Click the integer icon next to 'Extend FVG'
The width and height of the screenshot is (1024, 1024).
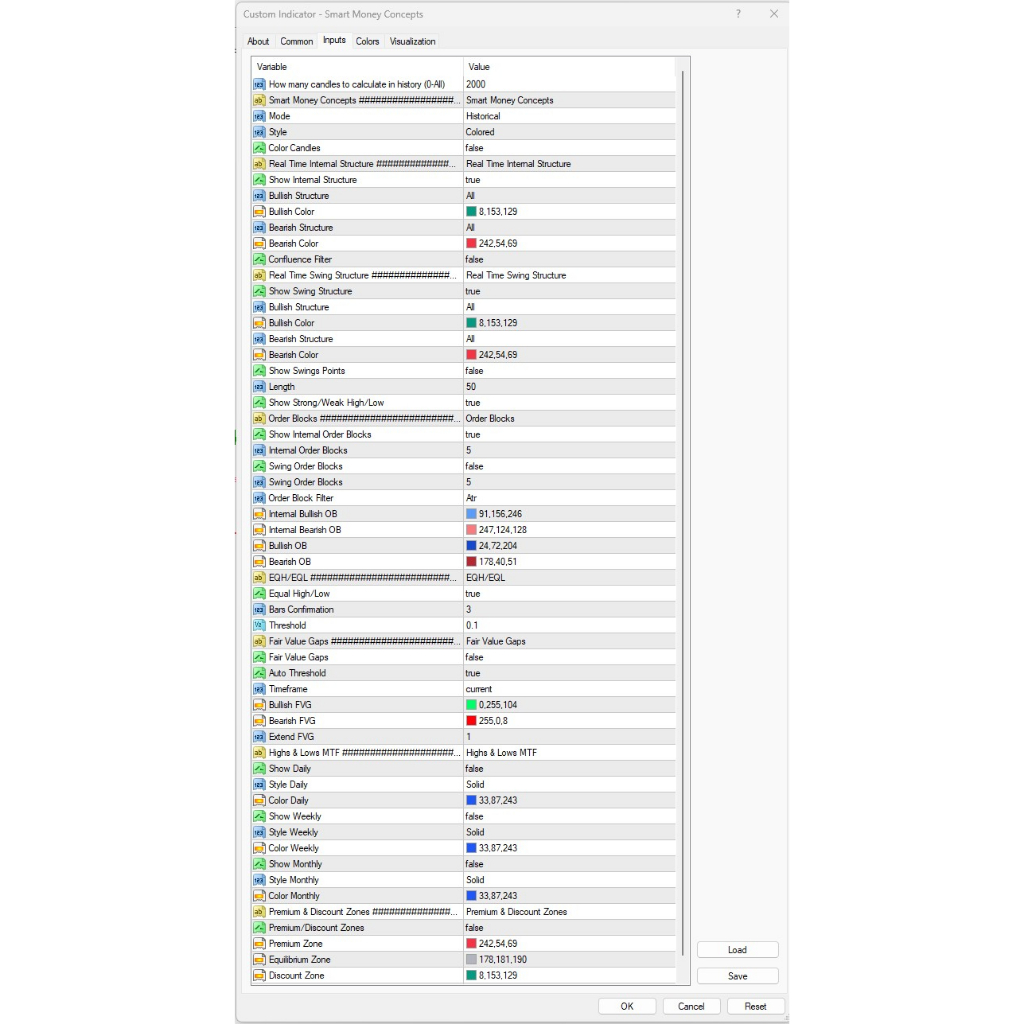[x=259, y=737]
